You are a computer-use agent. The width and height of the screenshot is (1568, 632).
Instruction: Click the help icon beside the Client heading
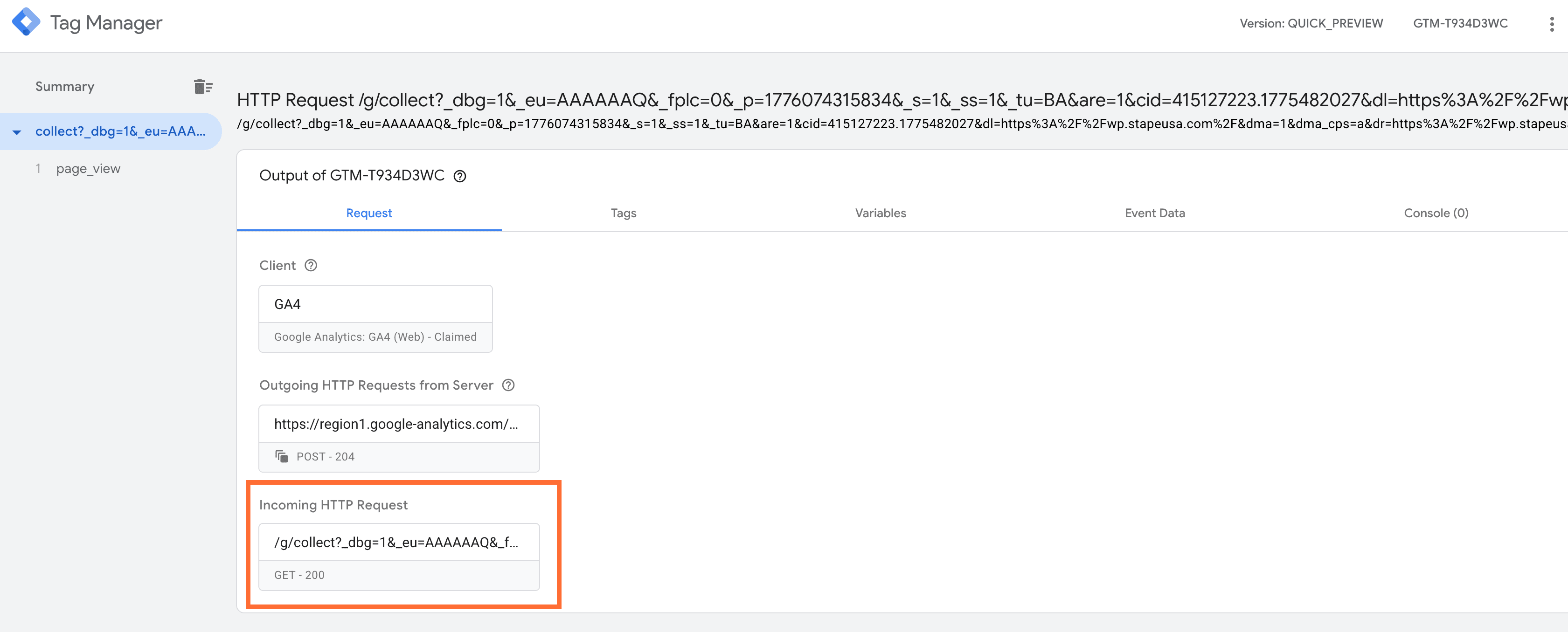pos(311,265)
